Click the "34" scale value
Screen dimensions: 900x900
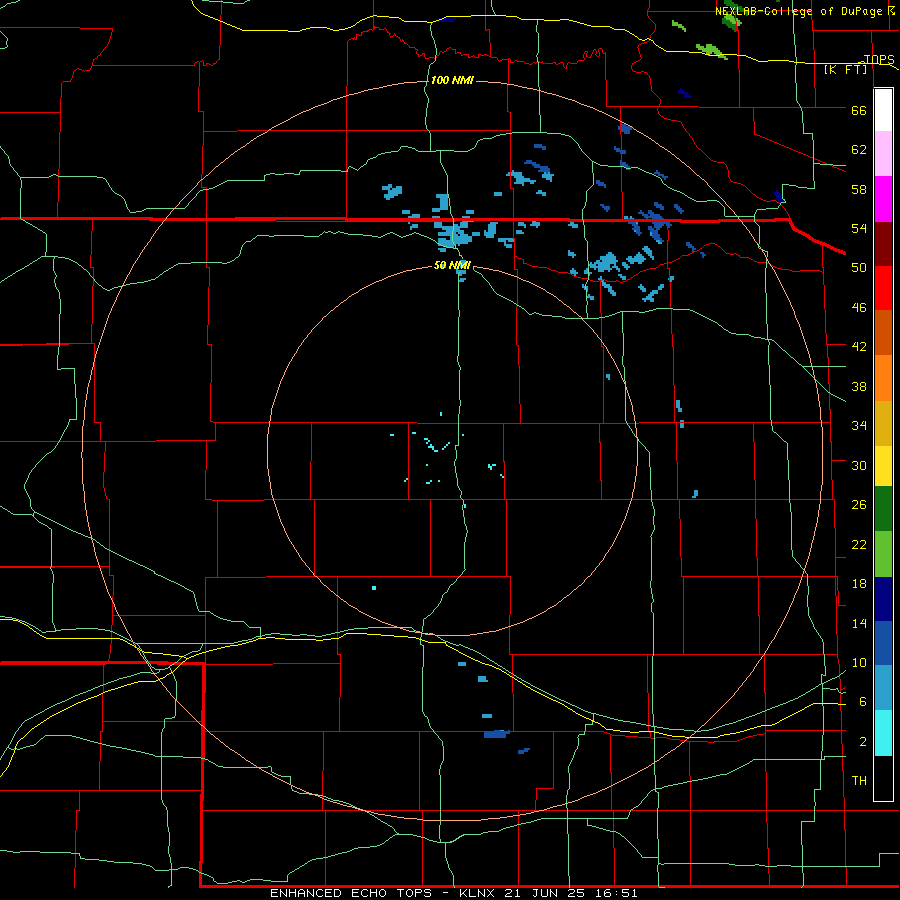859,426
